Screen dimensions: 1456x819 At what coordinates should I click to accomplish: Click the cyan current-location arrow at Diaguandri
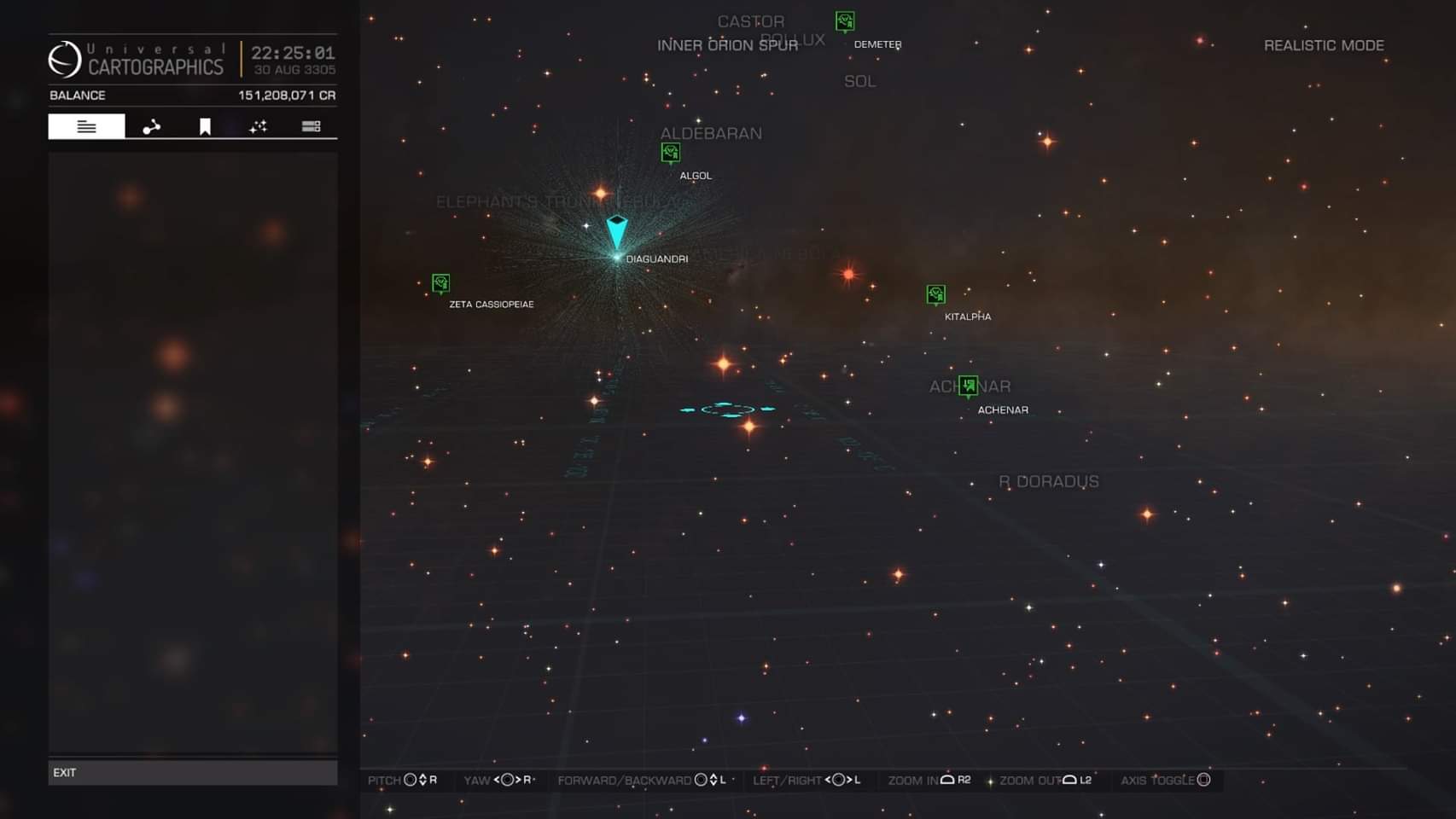pyautogui.click(x=617, y=232)
